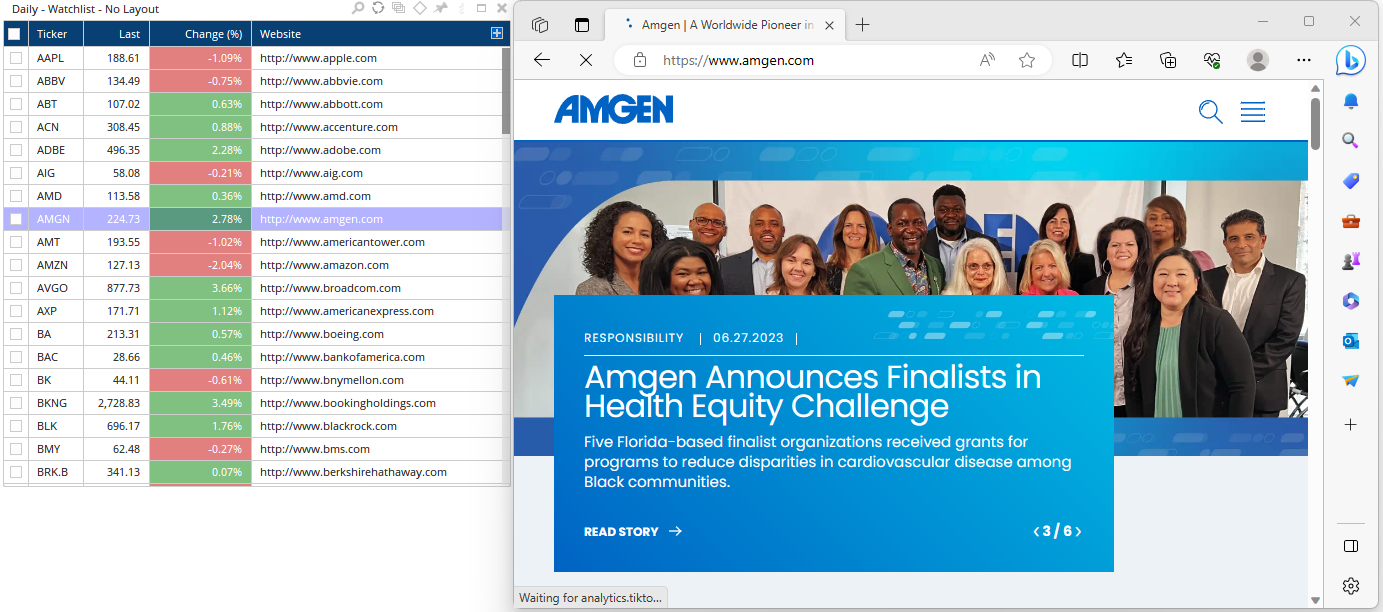This screenshot has height=612, width=1383.
Task: Add Amgen page to favorites star
Action: 1027,60
